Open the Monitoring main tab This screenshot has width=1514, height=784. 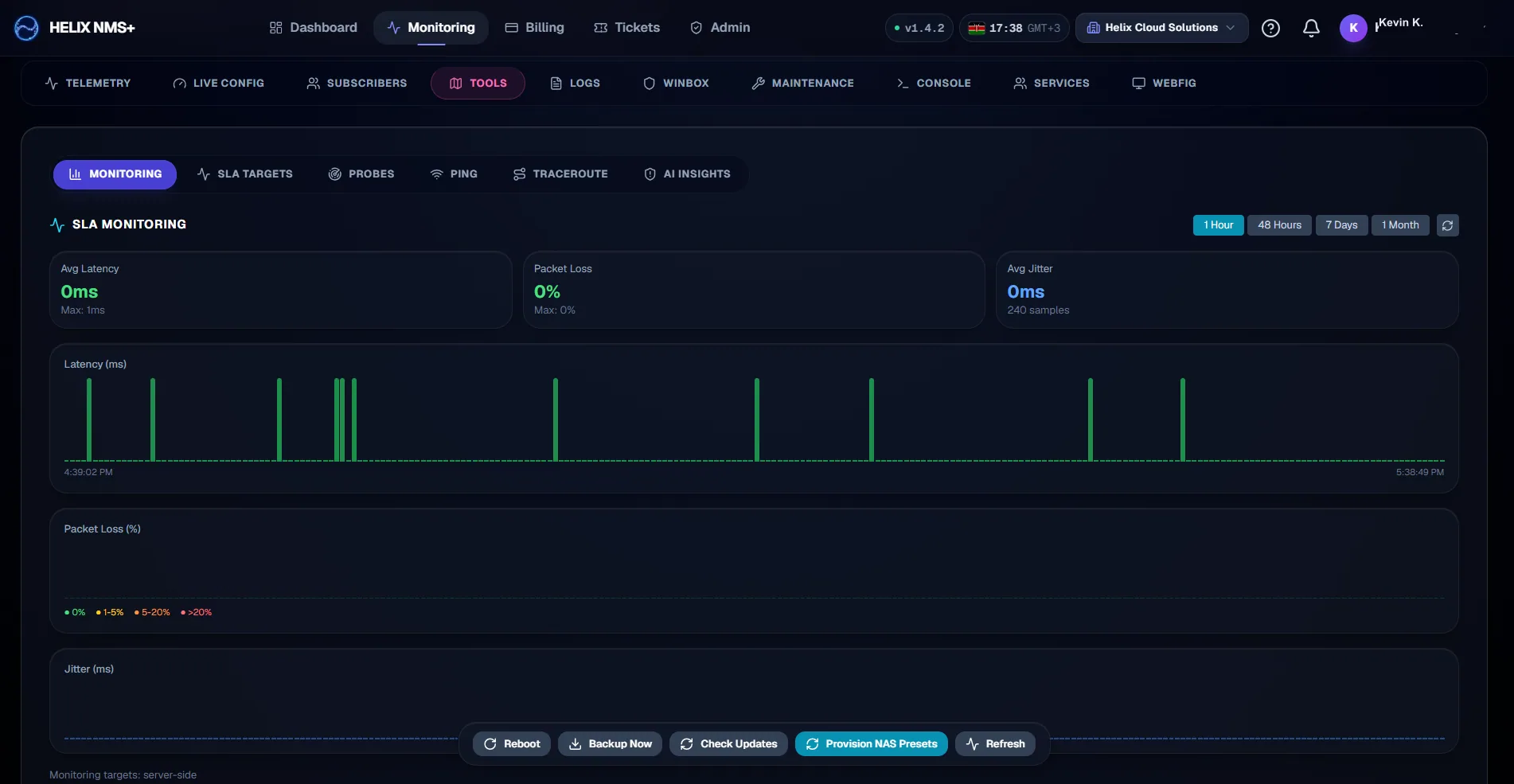click(431, 28)
